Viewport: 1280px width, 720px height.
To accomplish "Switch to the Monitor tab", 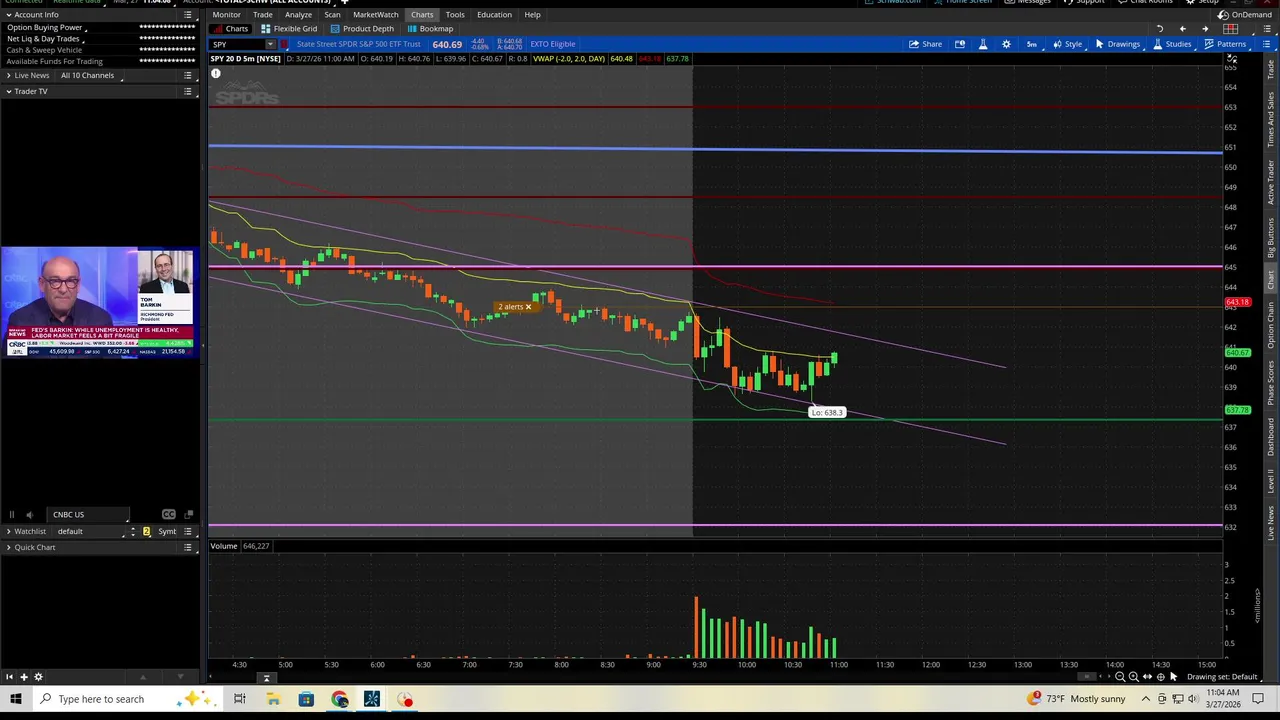I will click(226, 15).
